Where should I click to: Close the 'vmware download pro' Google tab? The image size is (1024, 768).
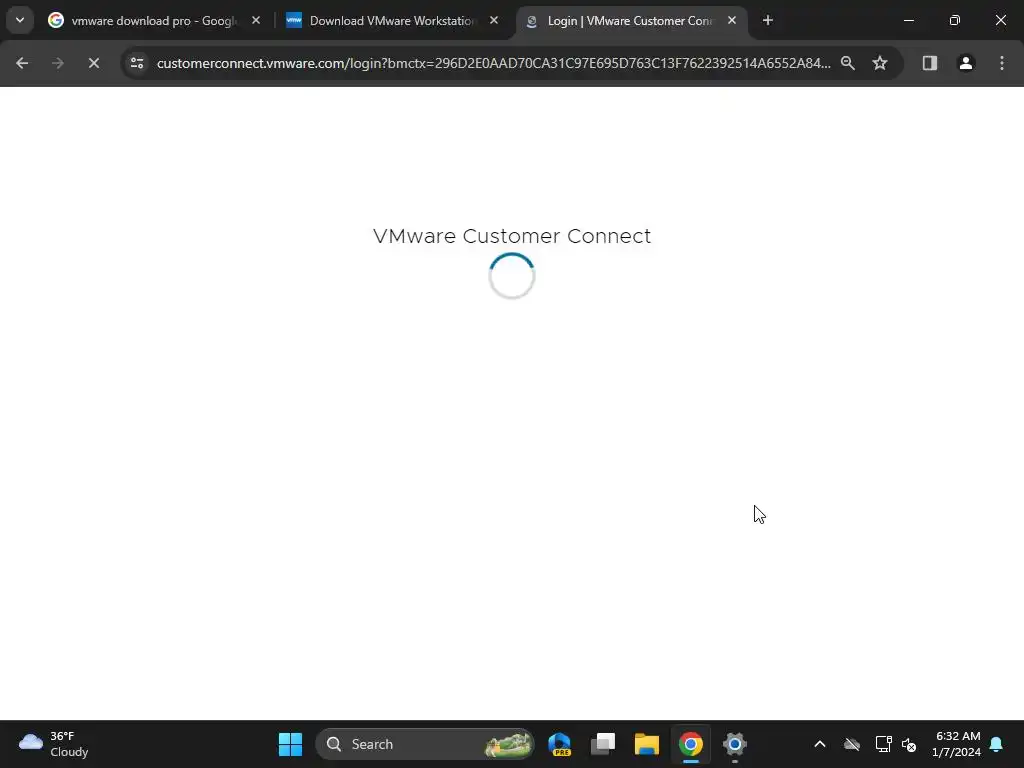(256, 20)
